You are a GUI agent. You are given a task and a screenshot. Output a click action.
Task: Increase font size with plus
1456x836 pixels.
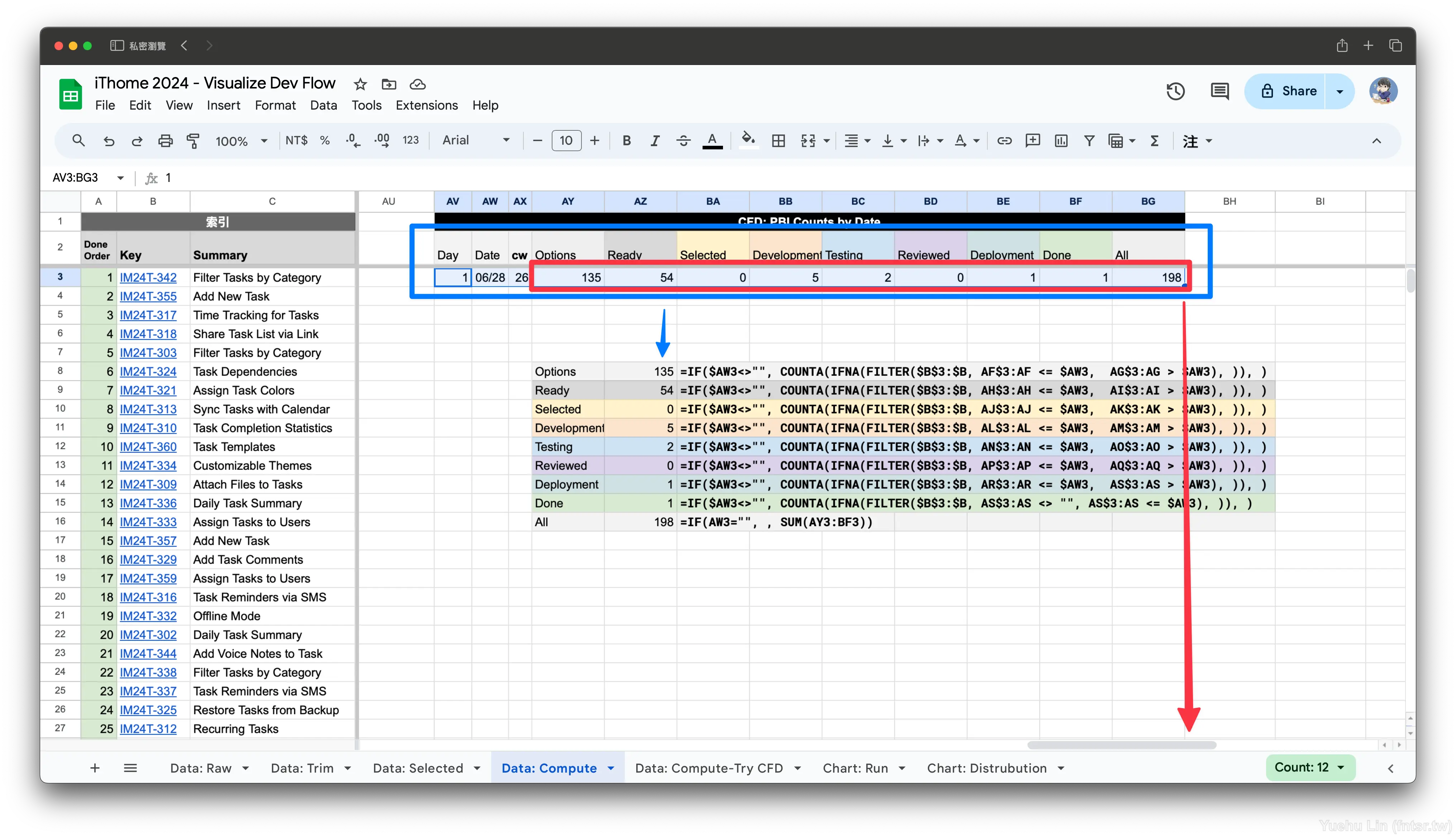(x=595, y=141)
